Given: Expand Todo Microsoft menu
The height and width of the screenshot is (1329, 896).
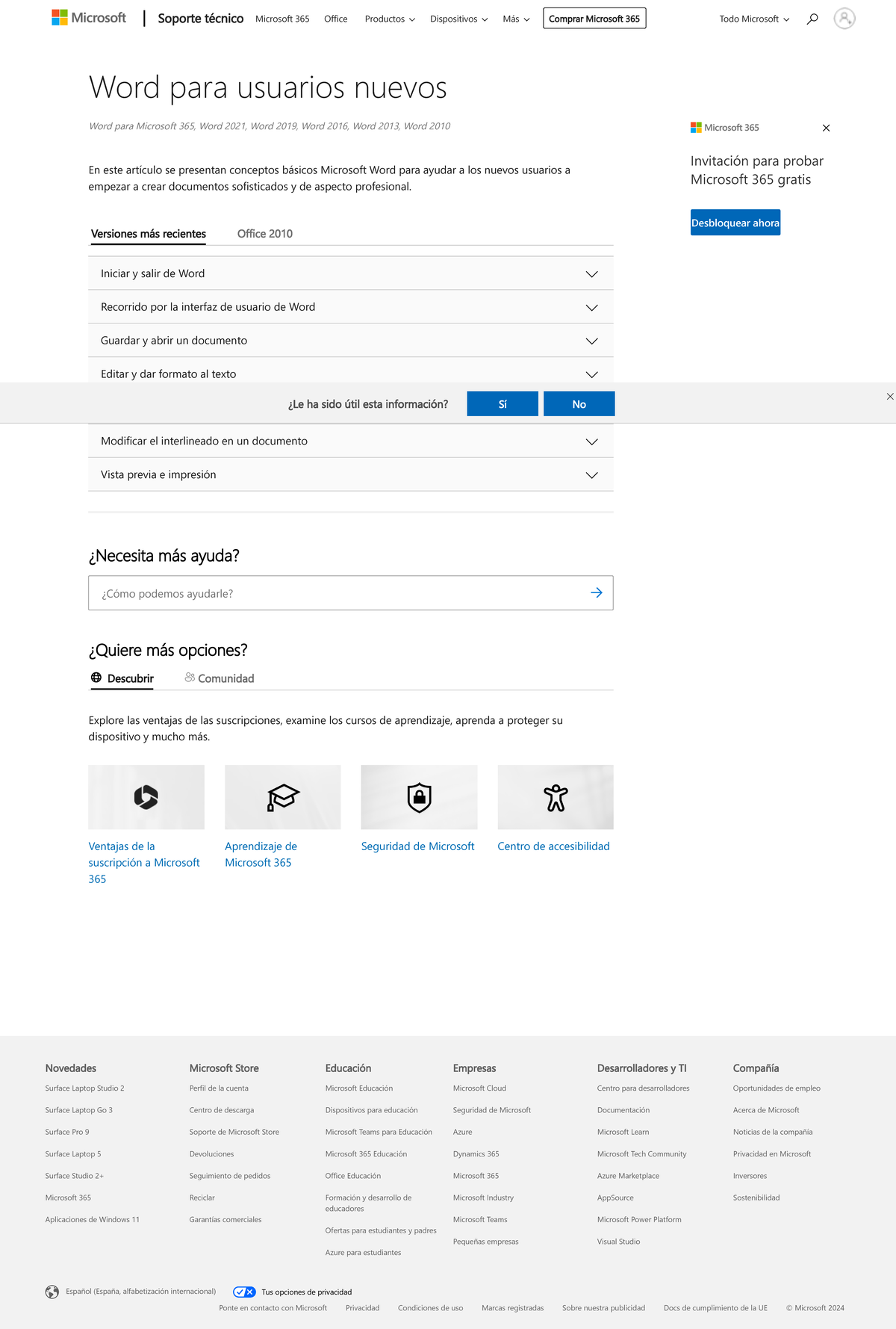Looking at the screenshot, I should pos(752,19).
